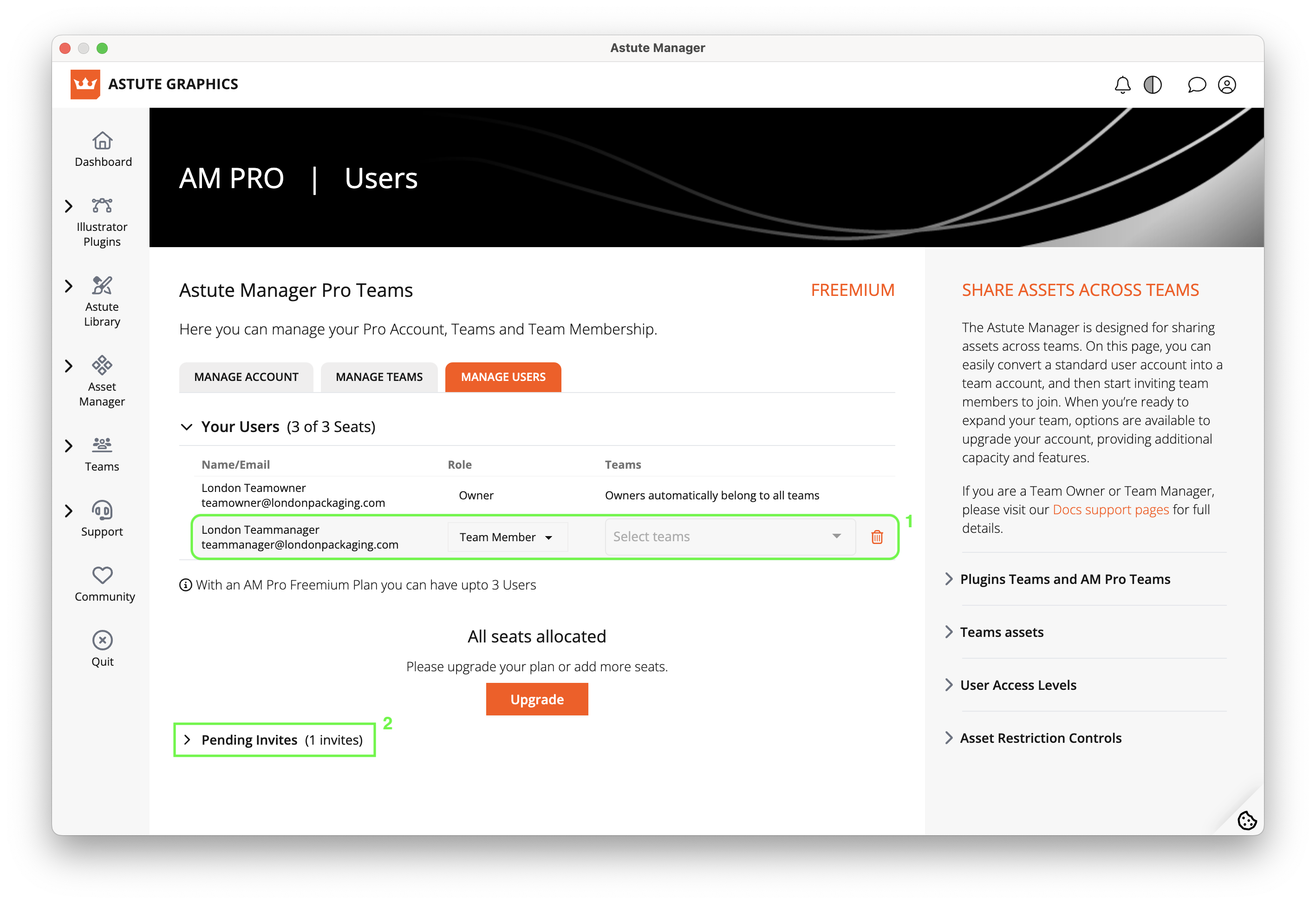Image resolution: width=1316 pixels, height=904 pixels.
Task: Select the Asset Manager sidebar icon
Action: pos(102,365)
